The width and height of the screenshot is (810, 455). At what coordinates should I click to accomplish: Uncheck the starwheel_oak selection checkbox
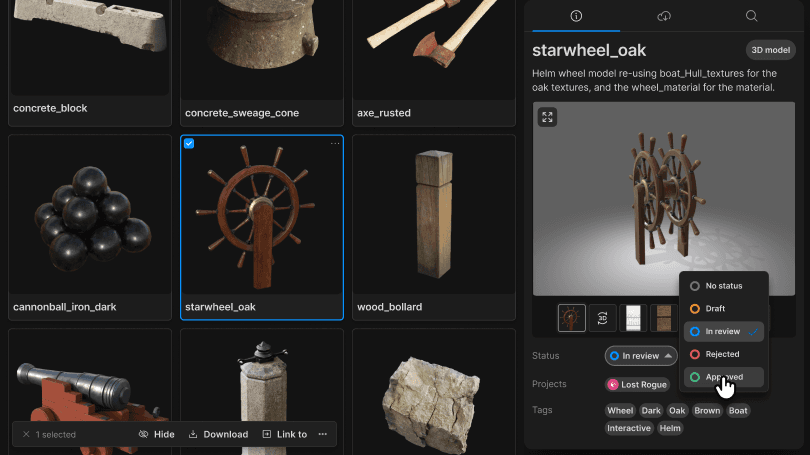190,144
